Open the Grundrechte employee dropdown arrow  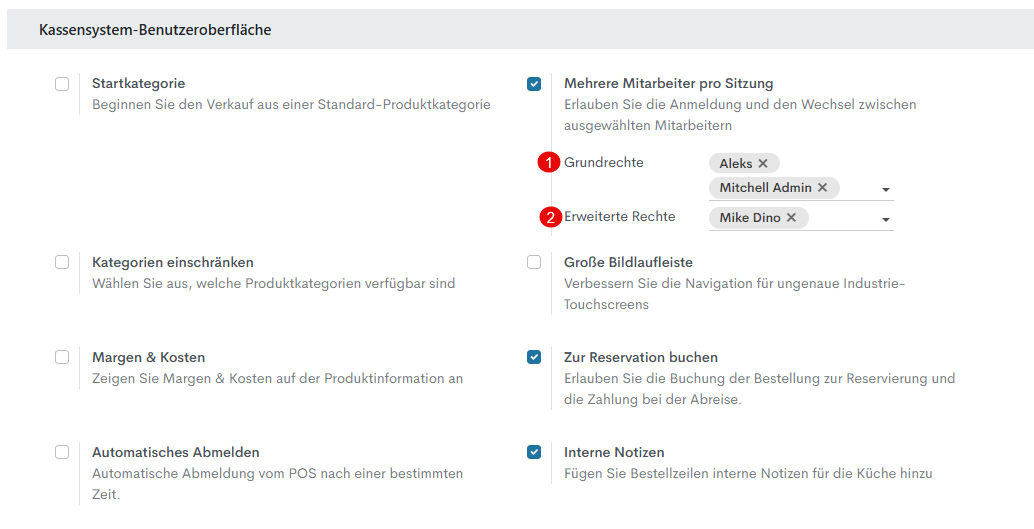pyautogui.click(x=886, y=190)
